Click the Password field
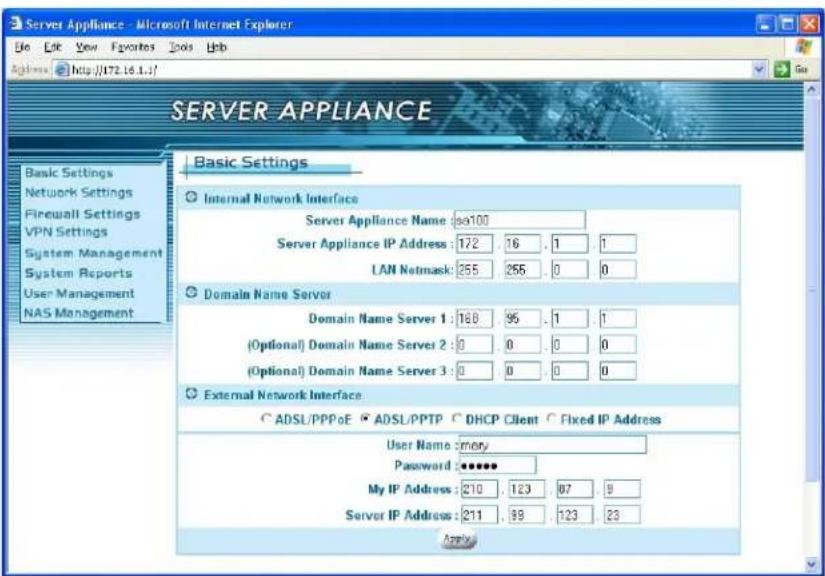Screen dimensions: 825x576 coord(498,466)
